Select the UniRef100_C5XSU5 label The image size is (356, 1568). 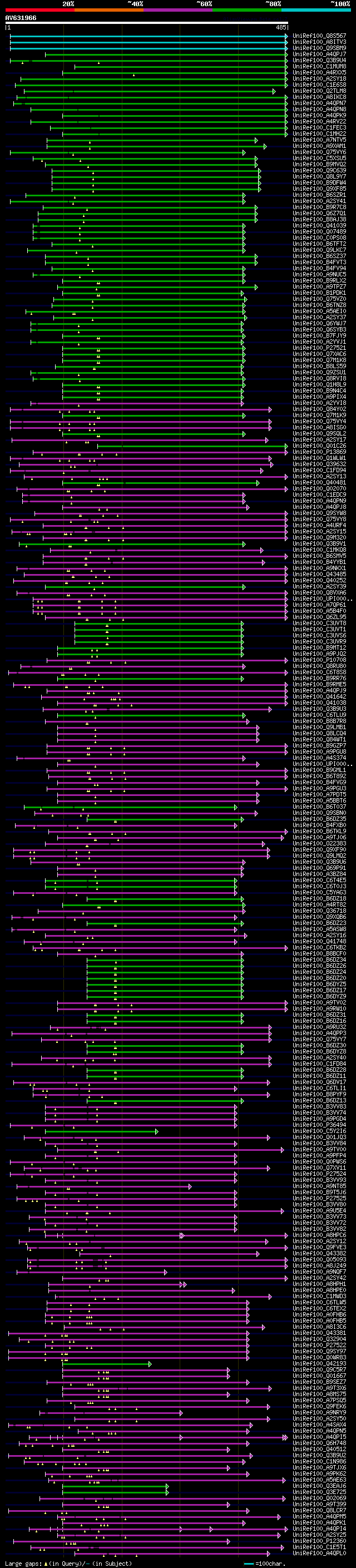pos(319,159)
